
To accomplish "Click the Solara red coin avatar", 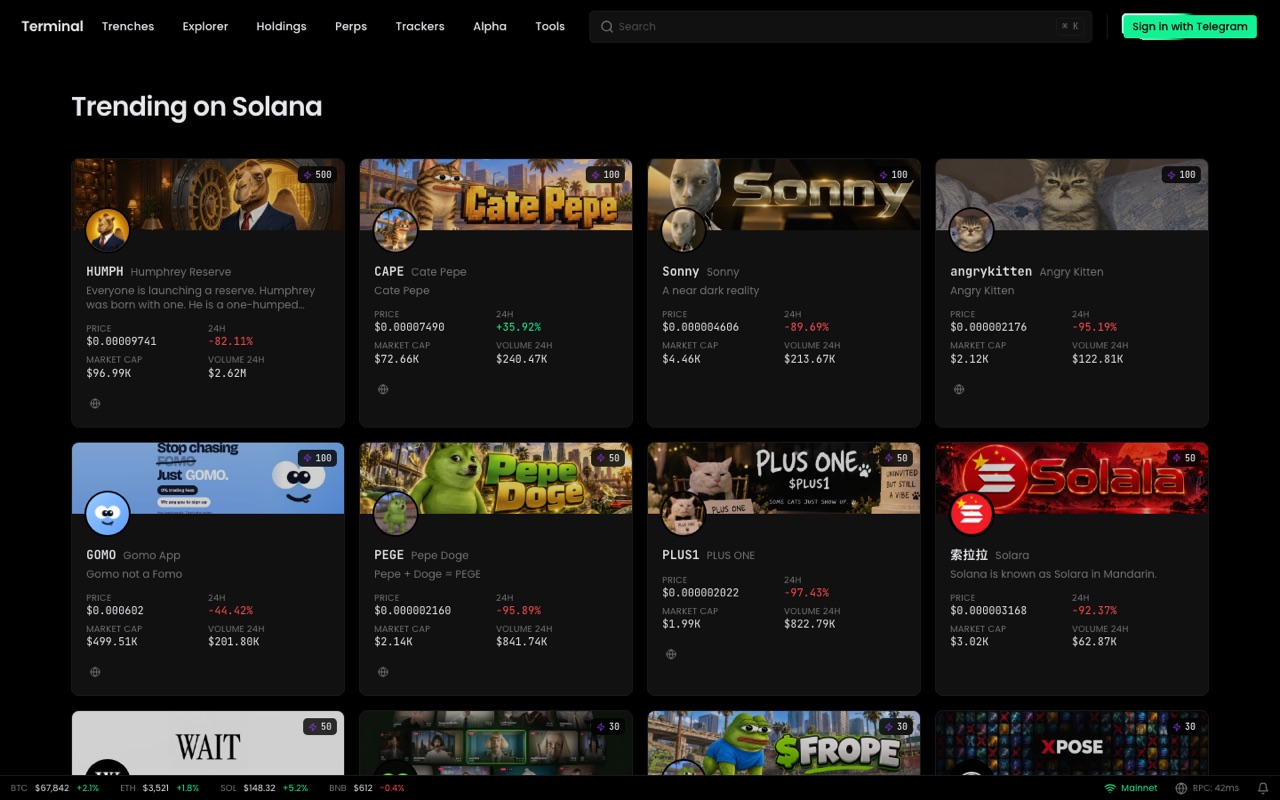I will pos(971,514).
